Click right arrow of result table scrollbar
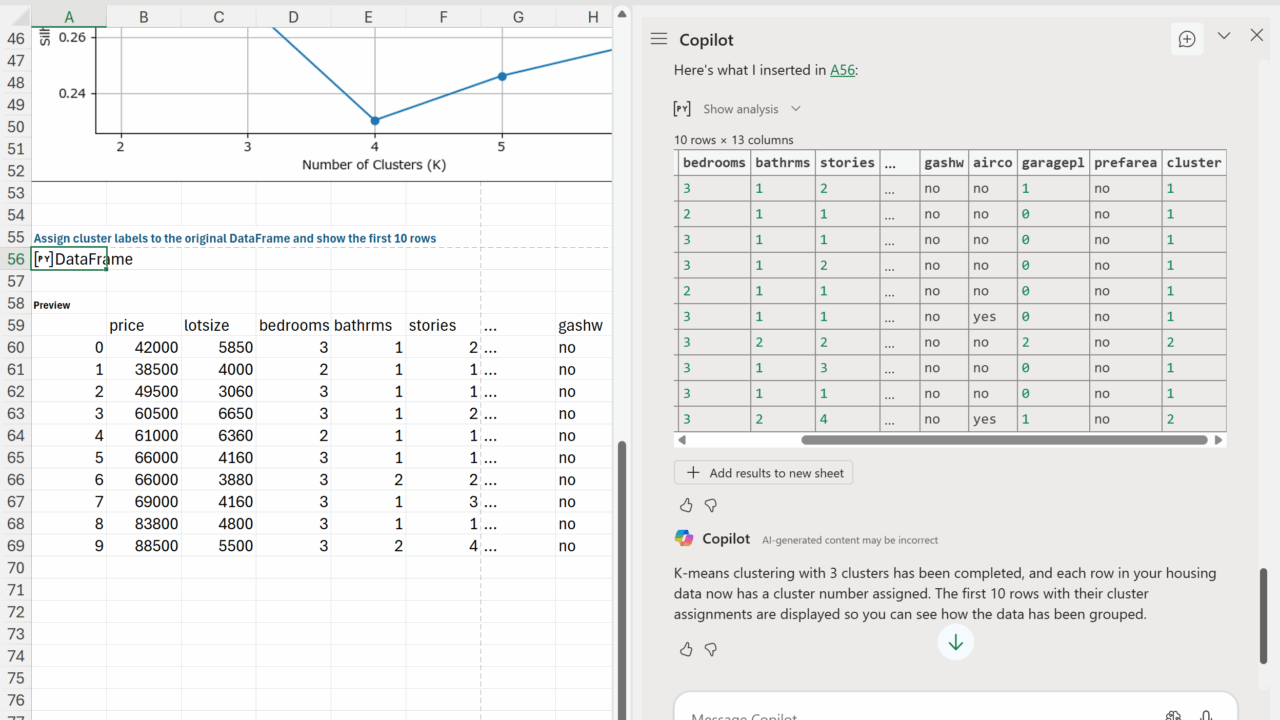 click(1218, 440)
